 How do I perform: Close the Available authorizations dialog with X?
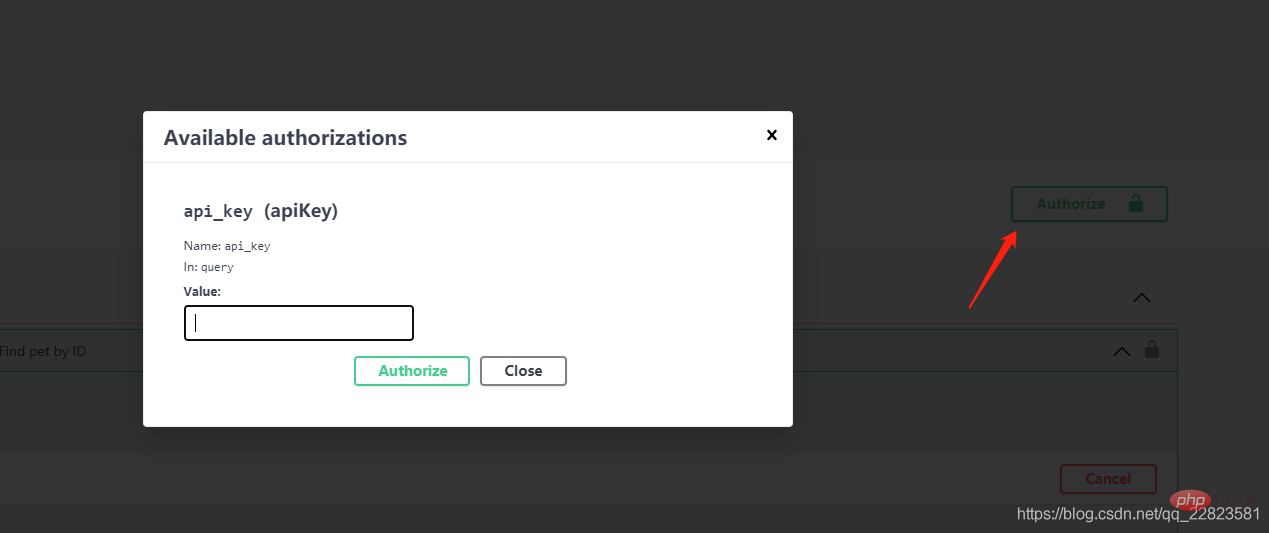point(771,135)
